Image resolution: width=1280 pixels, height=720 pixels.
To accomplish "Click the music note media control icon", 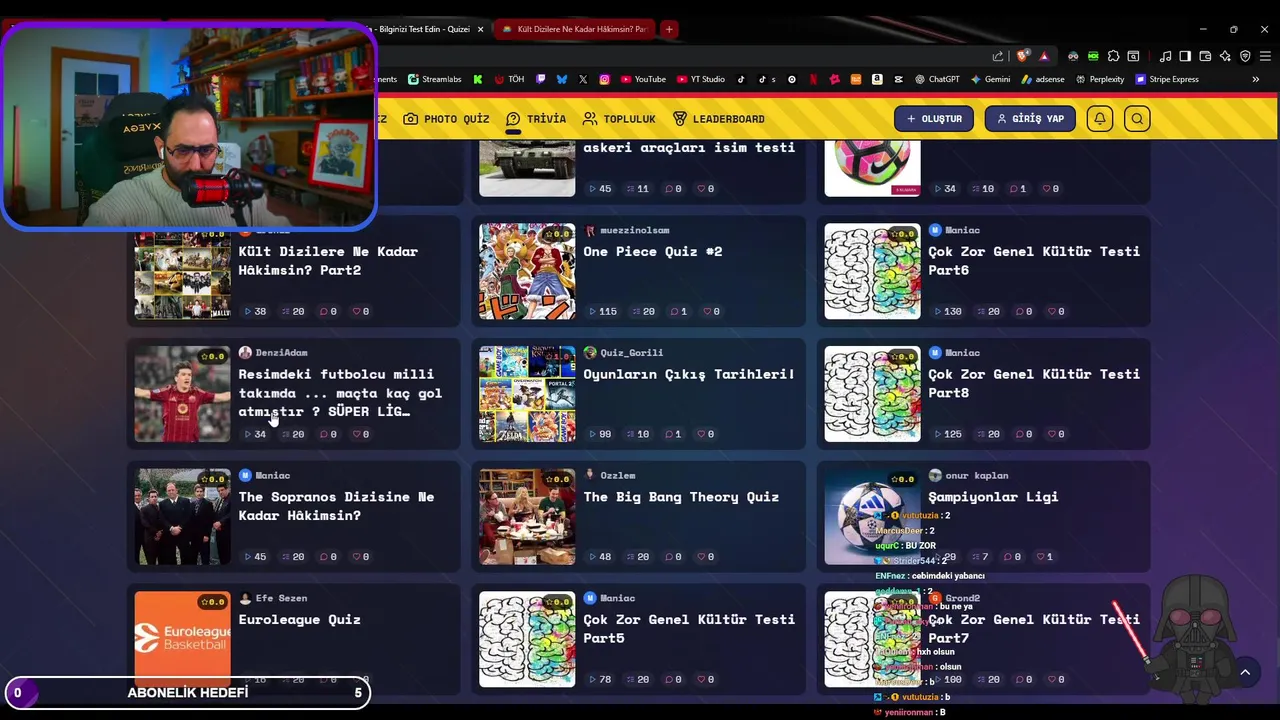I will (x=1165, y=56).
